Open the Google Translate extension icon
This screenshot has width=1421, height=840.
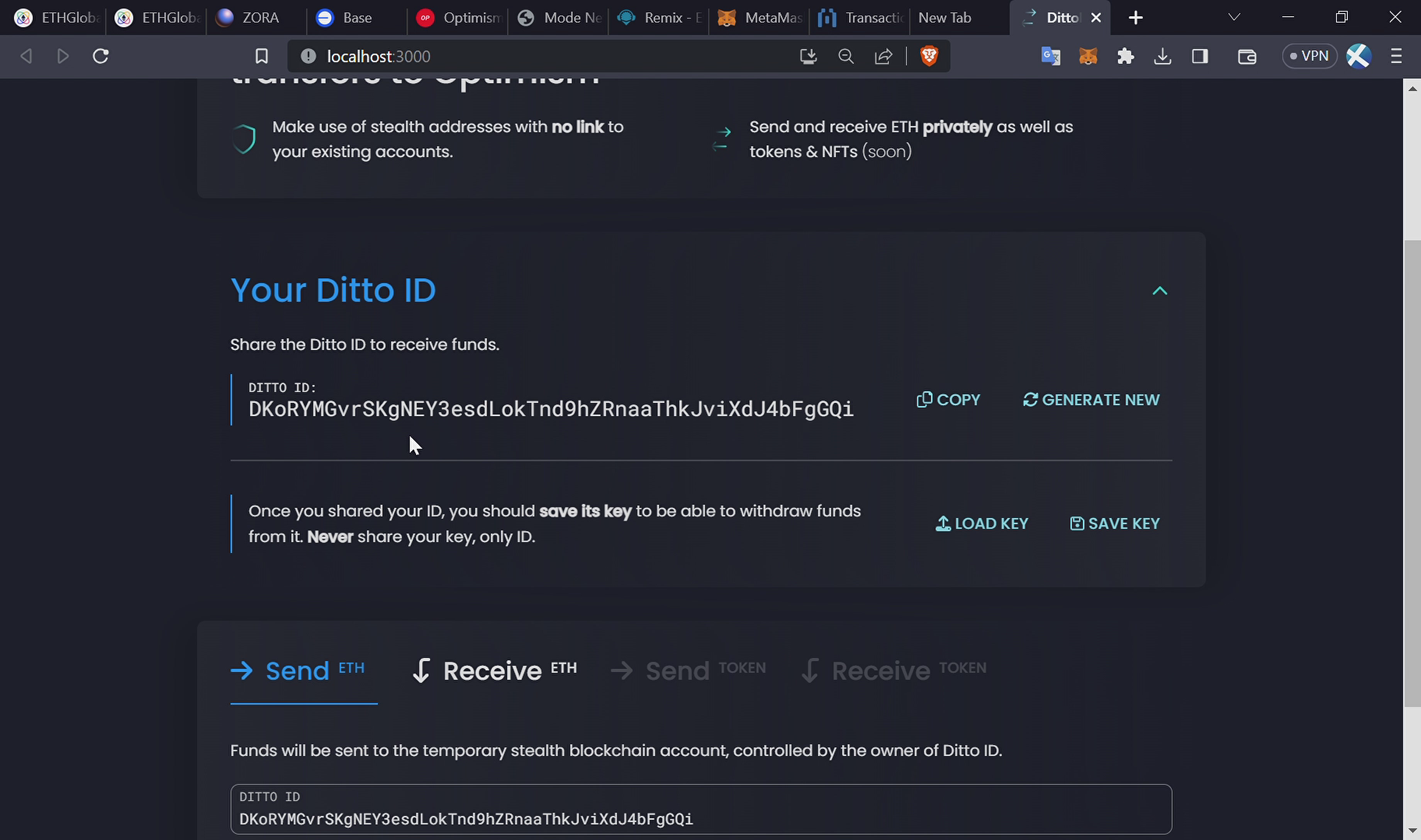tap(1050, 56)
